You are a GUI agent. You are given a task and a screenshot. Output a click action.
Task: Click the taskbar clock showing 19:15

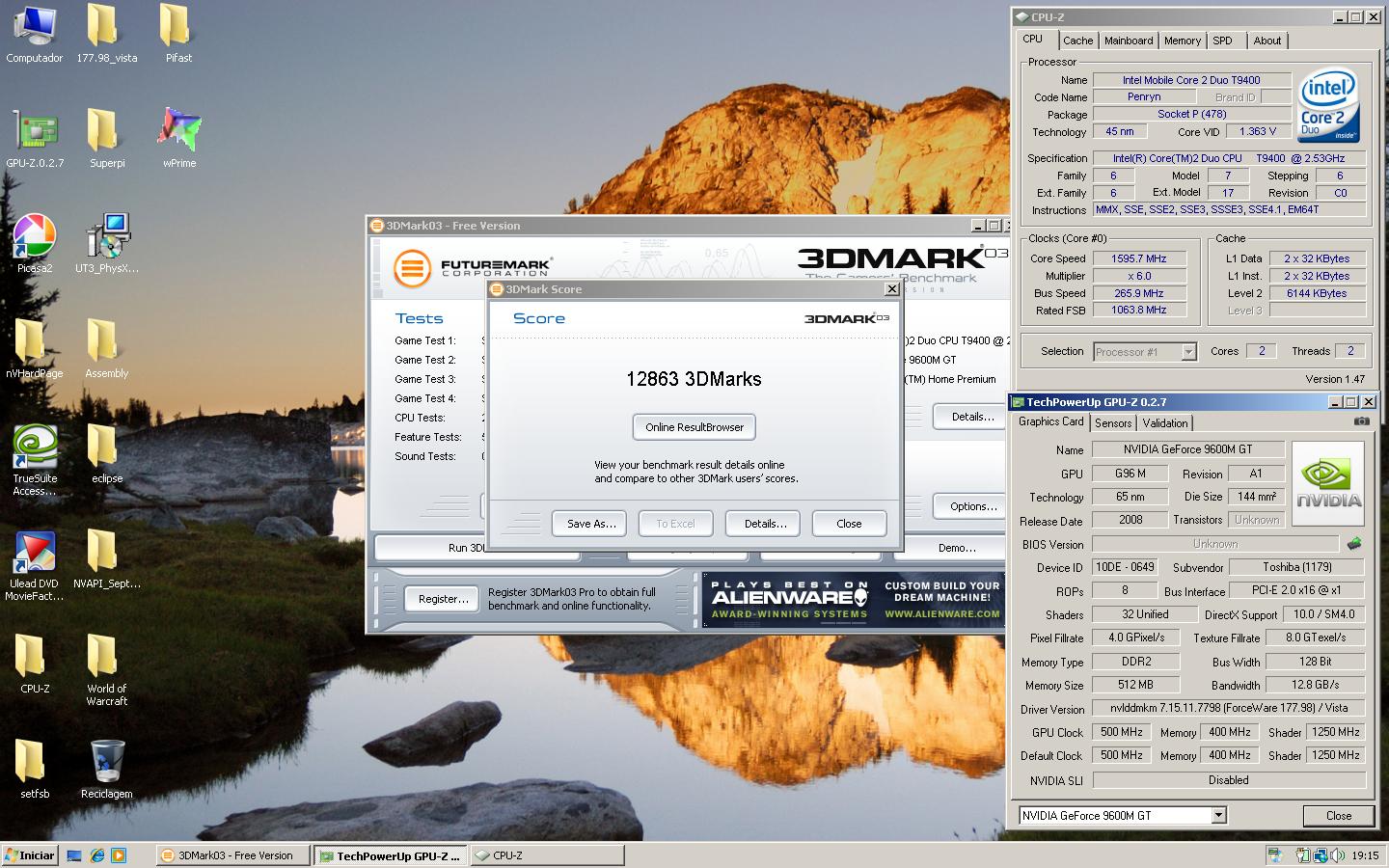pos(1365,855)
